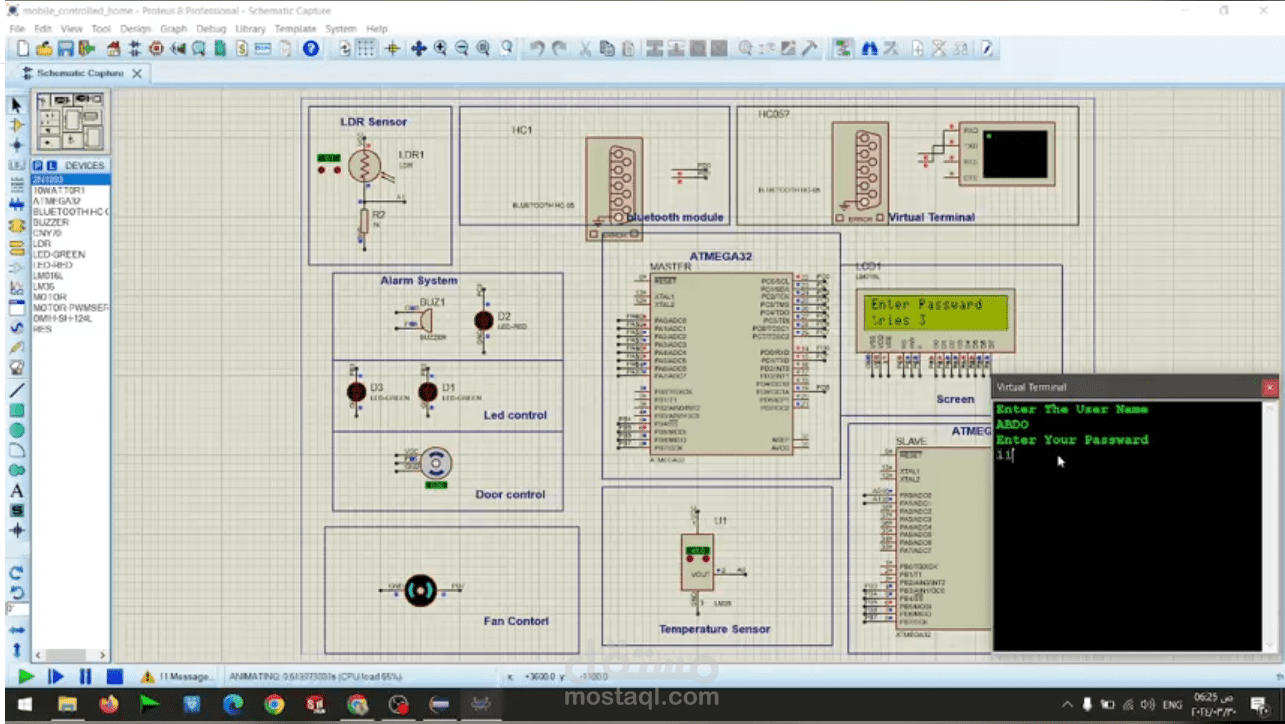The height and width of the screenshot is (724, 1285).
Task: Close the Virtual Terminal window
Action: click(1270, 387)
